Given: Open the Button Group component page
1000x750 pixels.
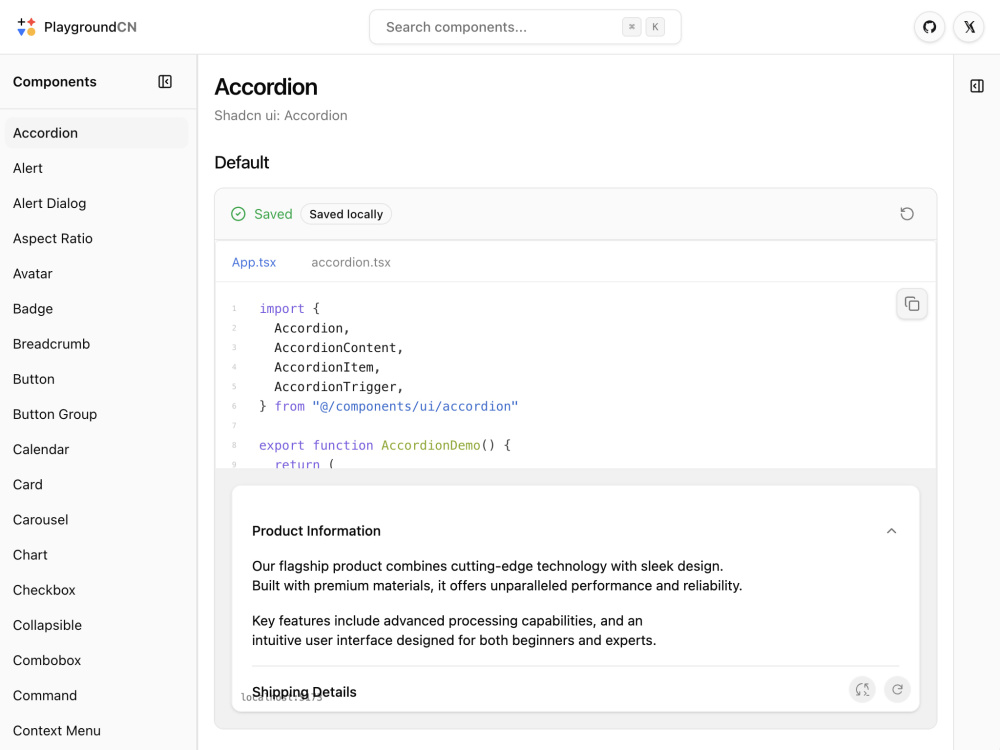Looking at the screenshot, I should pyautogui.click(x=96, y=414).
